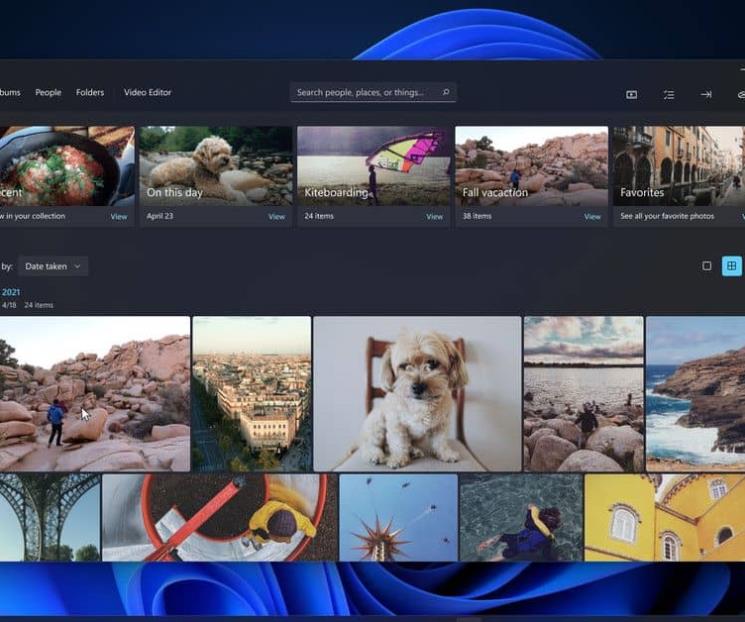Click the 2021 date heading
Viewport: 745px width, 622px height.
tap(10, 292)
